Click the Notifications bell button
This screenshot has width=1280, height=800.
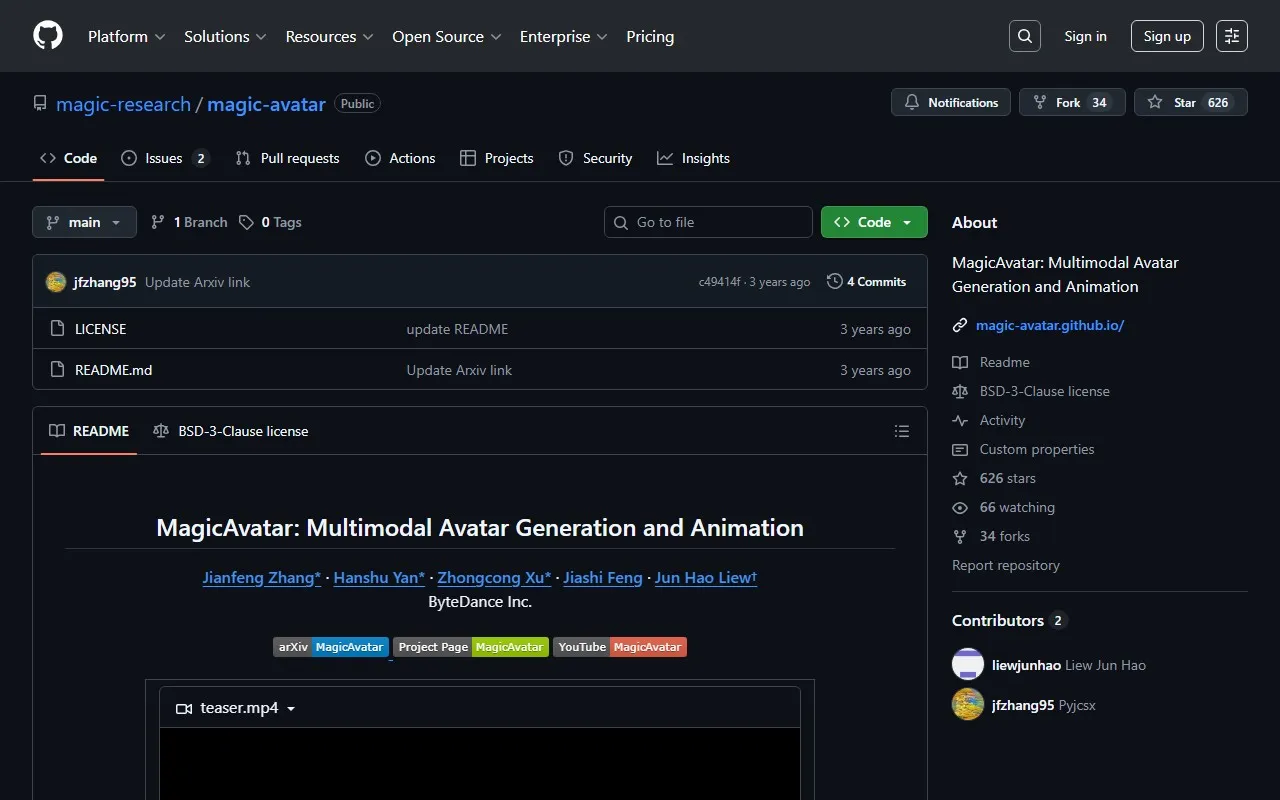tap(951, 102)
